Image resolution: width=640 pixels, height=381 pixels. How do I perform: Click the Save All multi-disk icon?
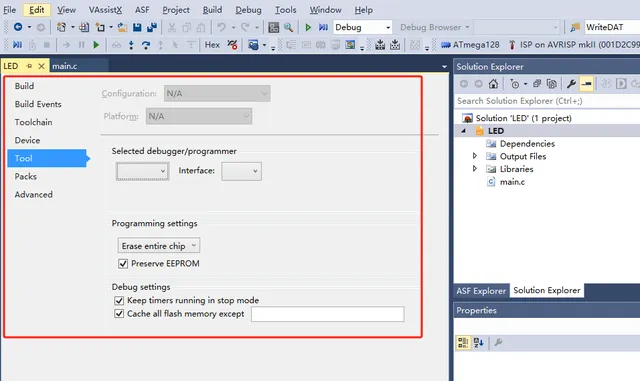(152, 27)
